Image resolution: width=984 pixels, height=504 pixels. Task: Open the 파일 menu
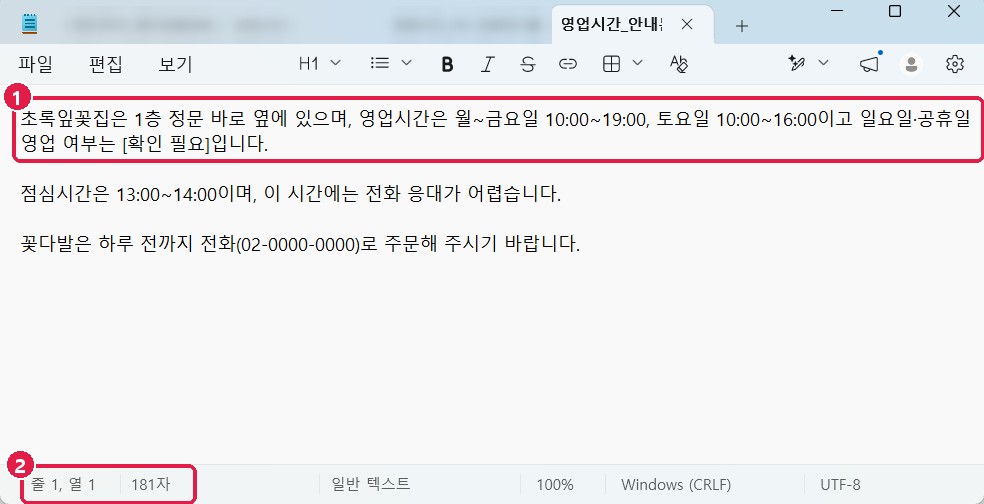click(35, 64)
